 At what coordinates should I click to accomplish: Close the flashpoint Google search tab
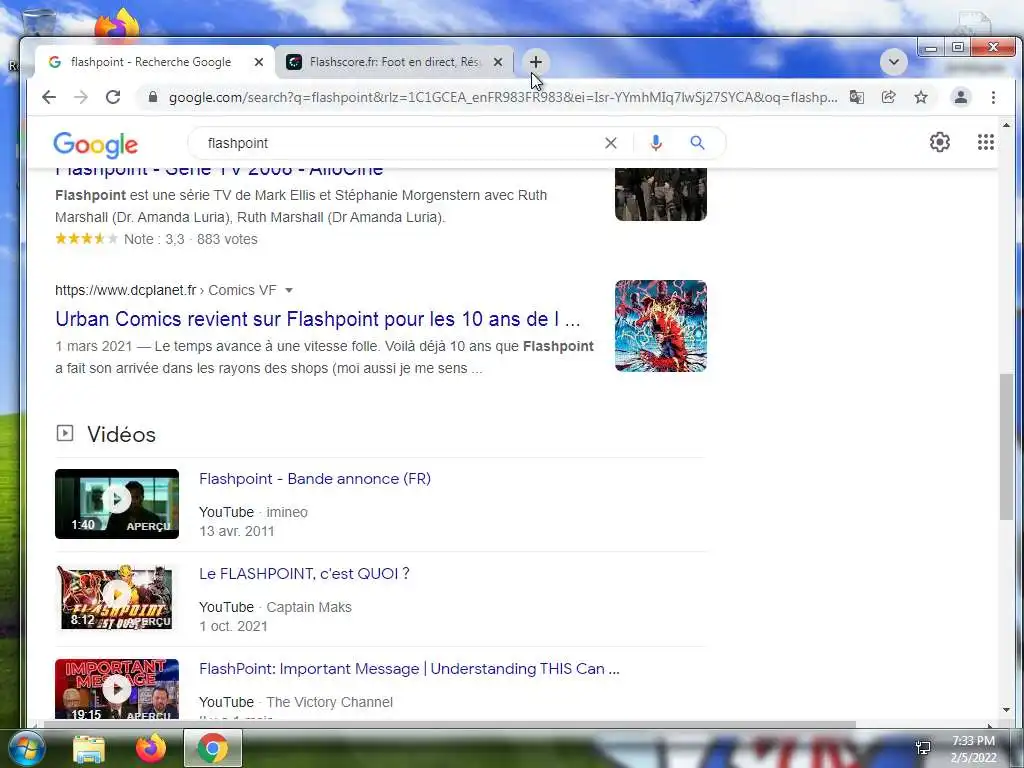(x=259, y=62)
